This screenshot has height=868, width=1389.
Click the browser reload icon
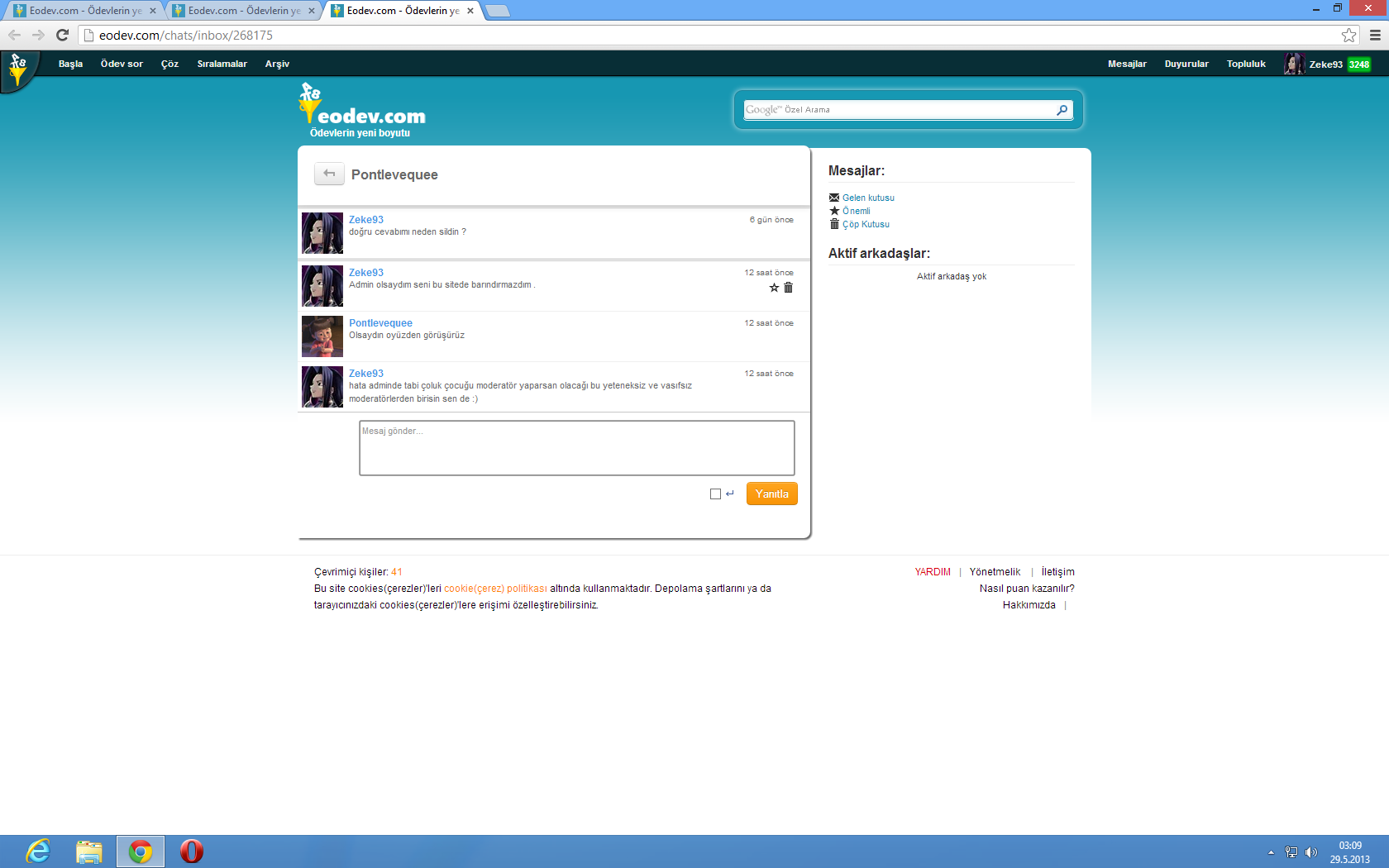[62, 35]
